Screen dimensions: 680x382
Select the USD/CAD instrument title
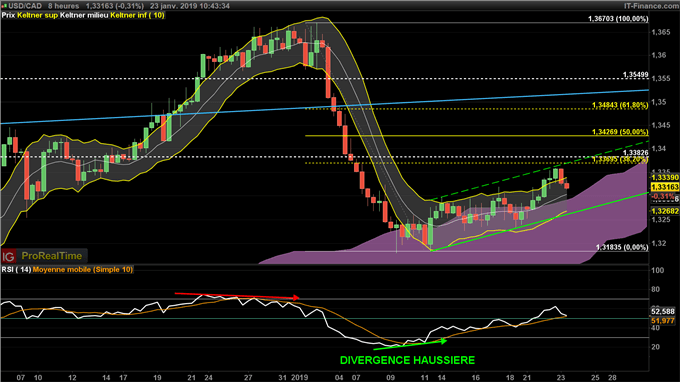coord(25,6)
